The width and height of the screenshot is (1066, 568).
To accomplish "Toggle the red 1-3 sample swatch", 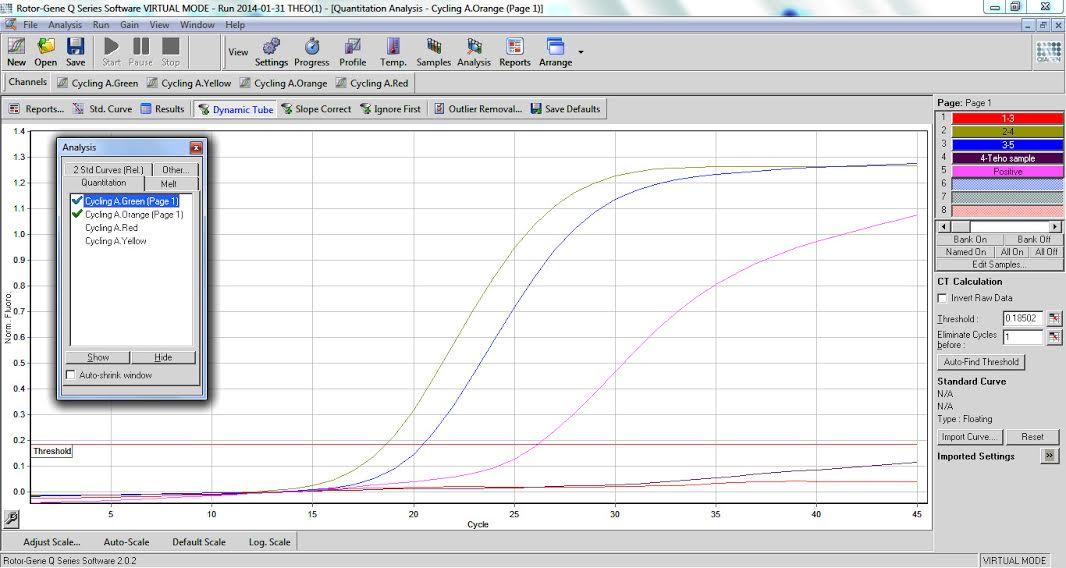I will coord(1008,118).
